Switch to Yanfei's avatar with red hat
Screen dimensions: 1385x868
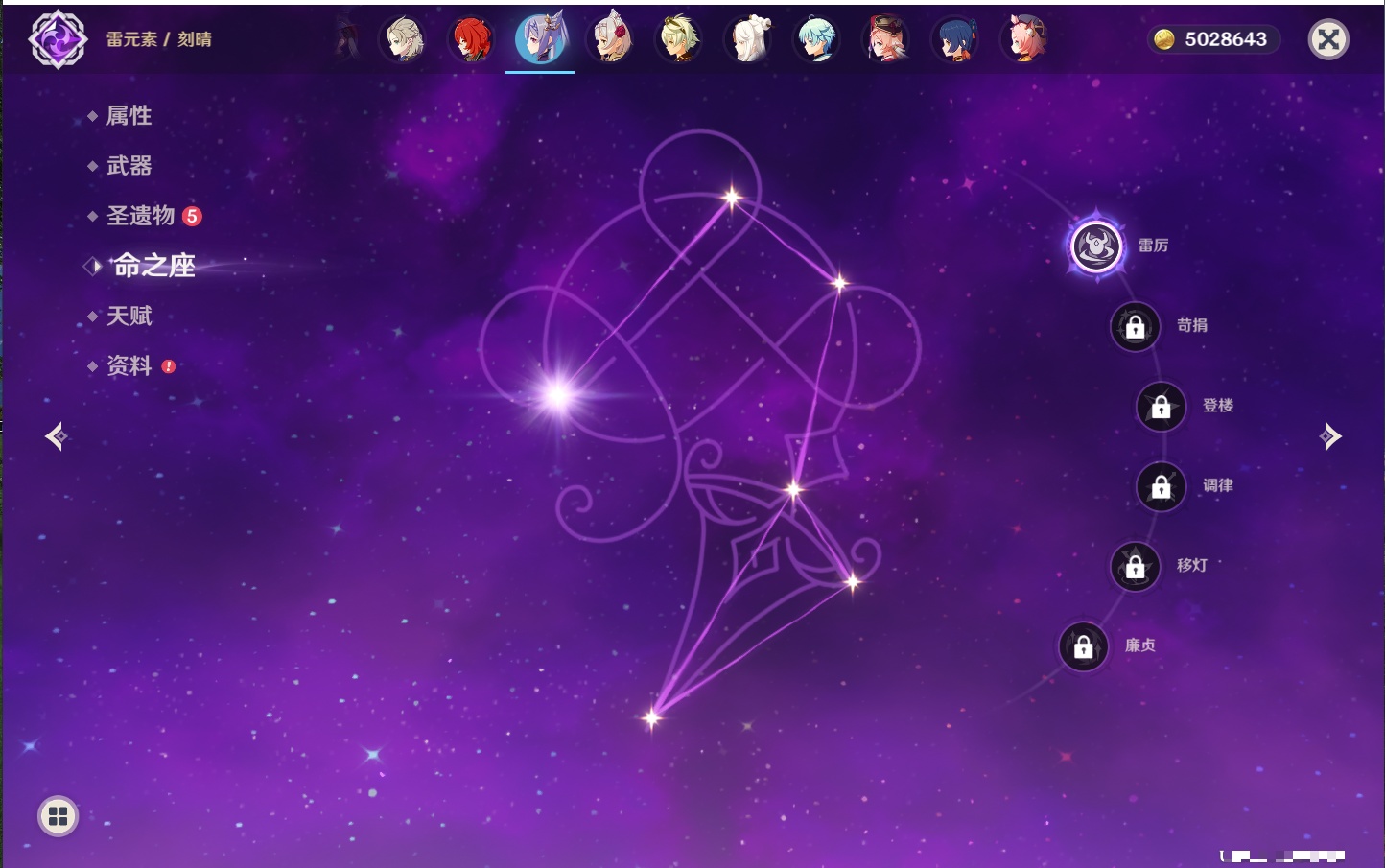pos(886,39)
